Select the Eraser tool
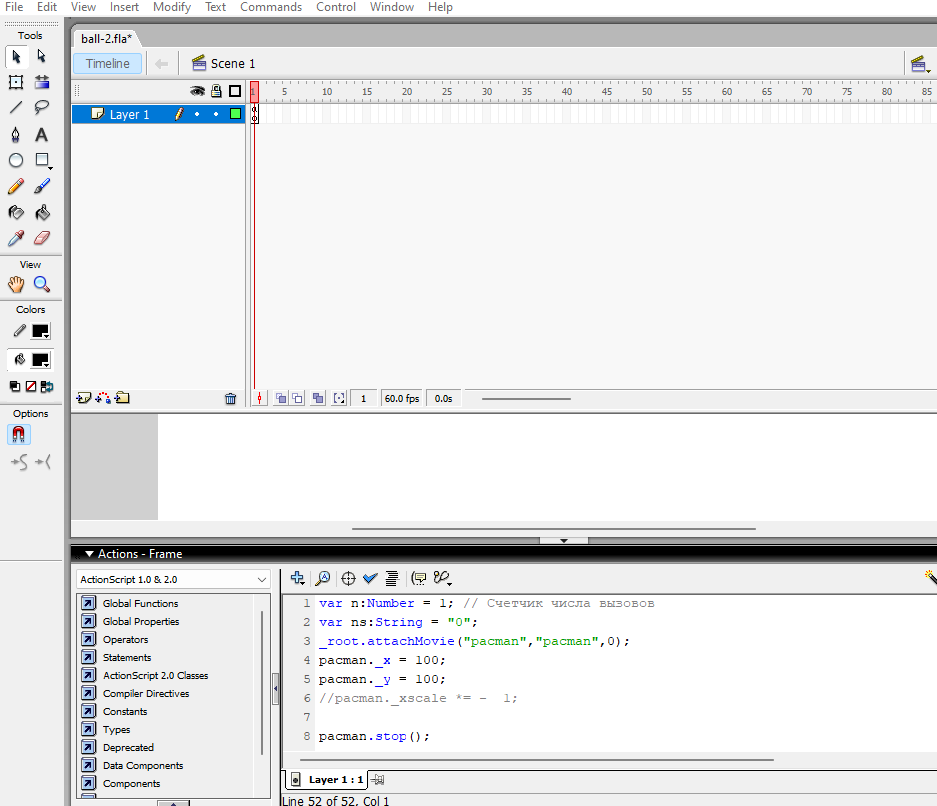This screenshot has height=806, width=937. coord(42,238)
